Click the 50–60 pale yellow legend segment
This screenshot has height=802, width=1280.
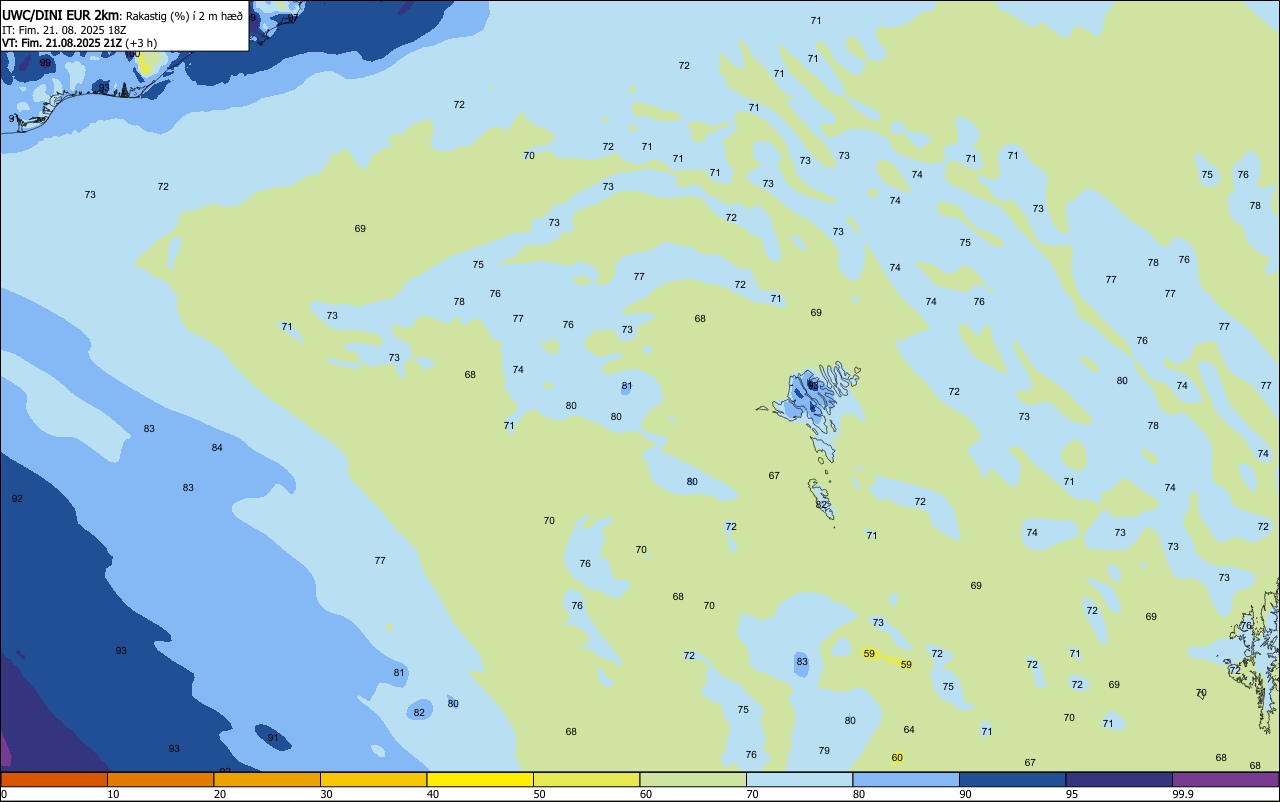pos(586,779)
